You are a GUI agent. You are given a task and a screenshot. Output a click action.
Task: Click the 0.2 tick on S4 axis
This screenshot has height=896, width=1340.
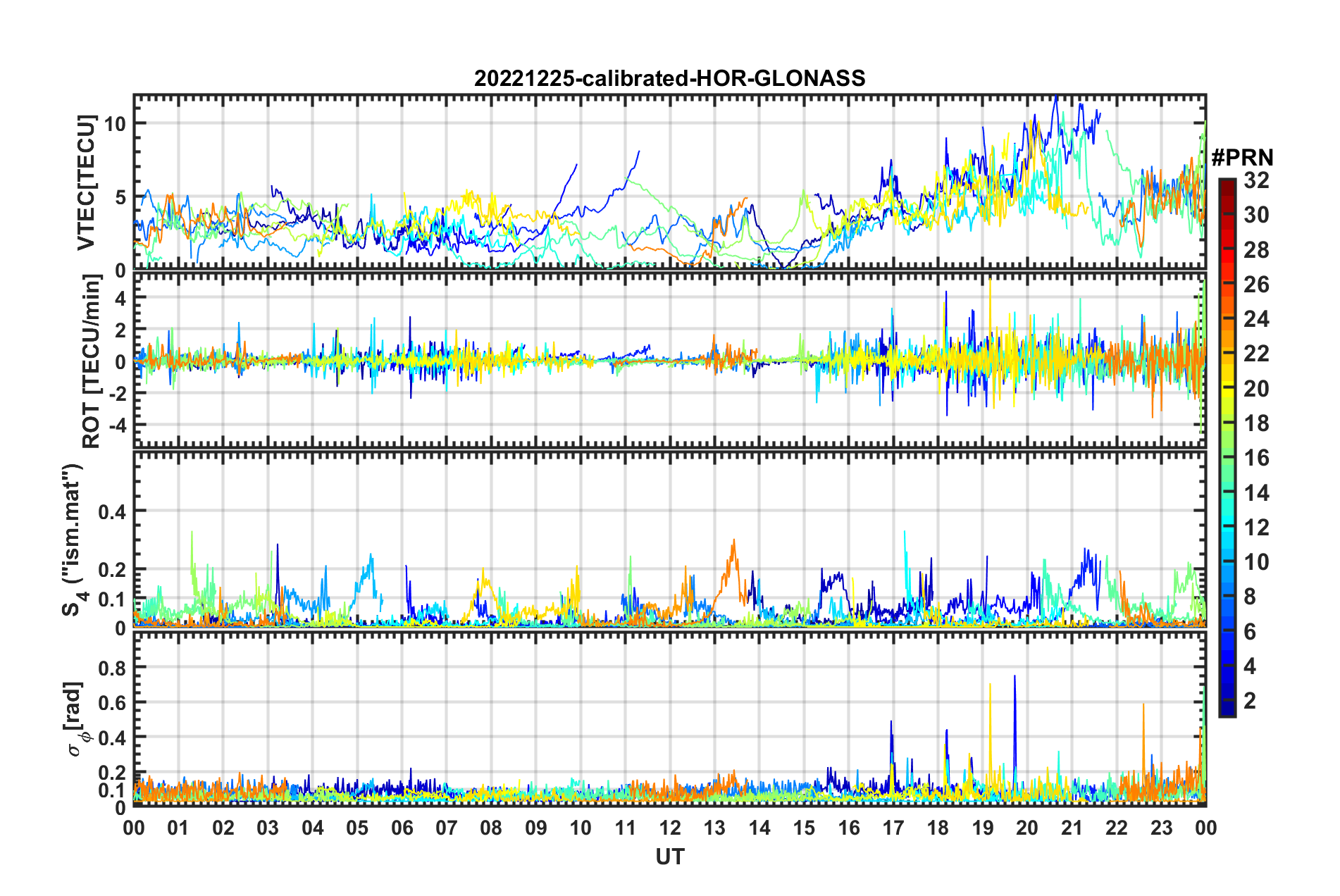coord(111,569)
